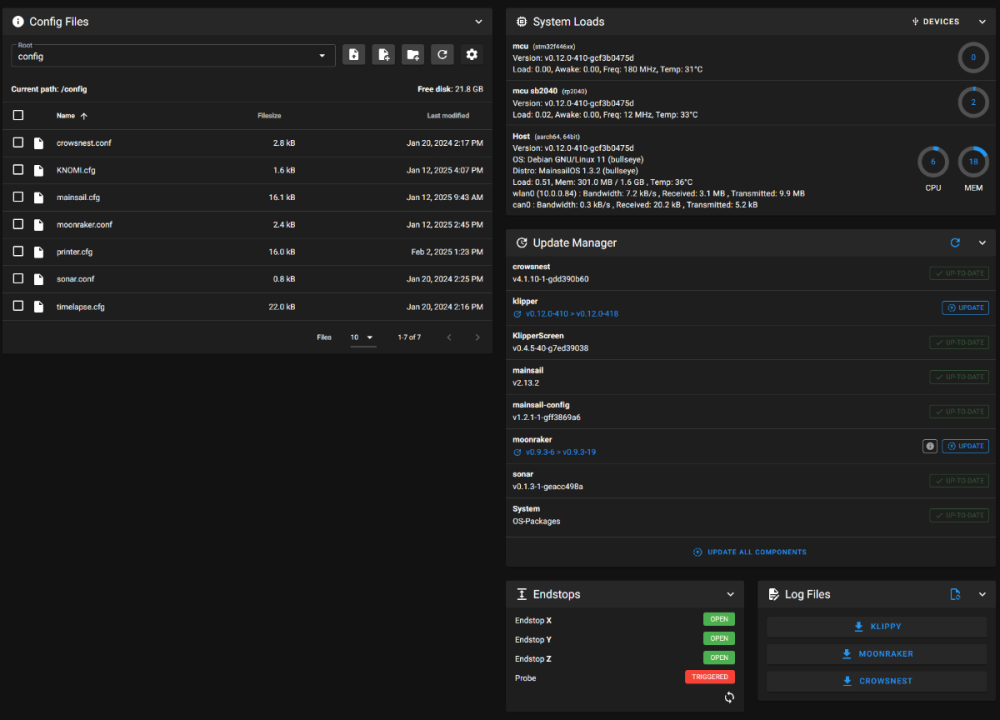Screen dimensions: 1000x720
Task: Check the printer.cfg checkbox
Action: tap(18, 251)
